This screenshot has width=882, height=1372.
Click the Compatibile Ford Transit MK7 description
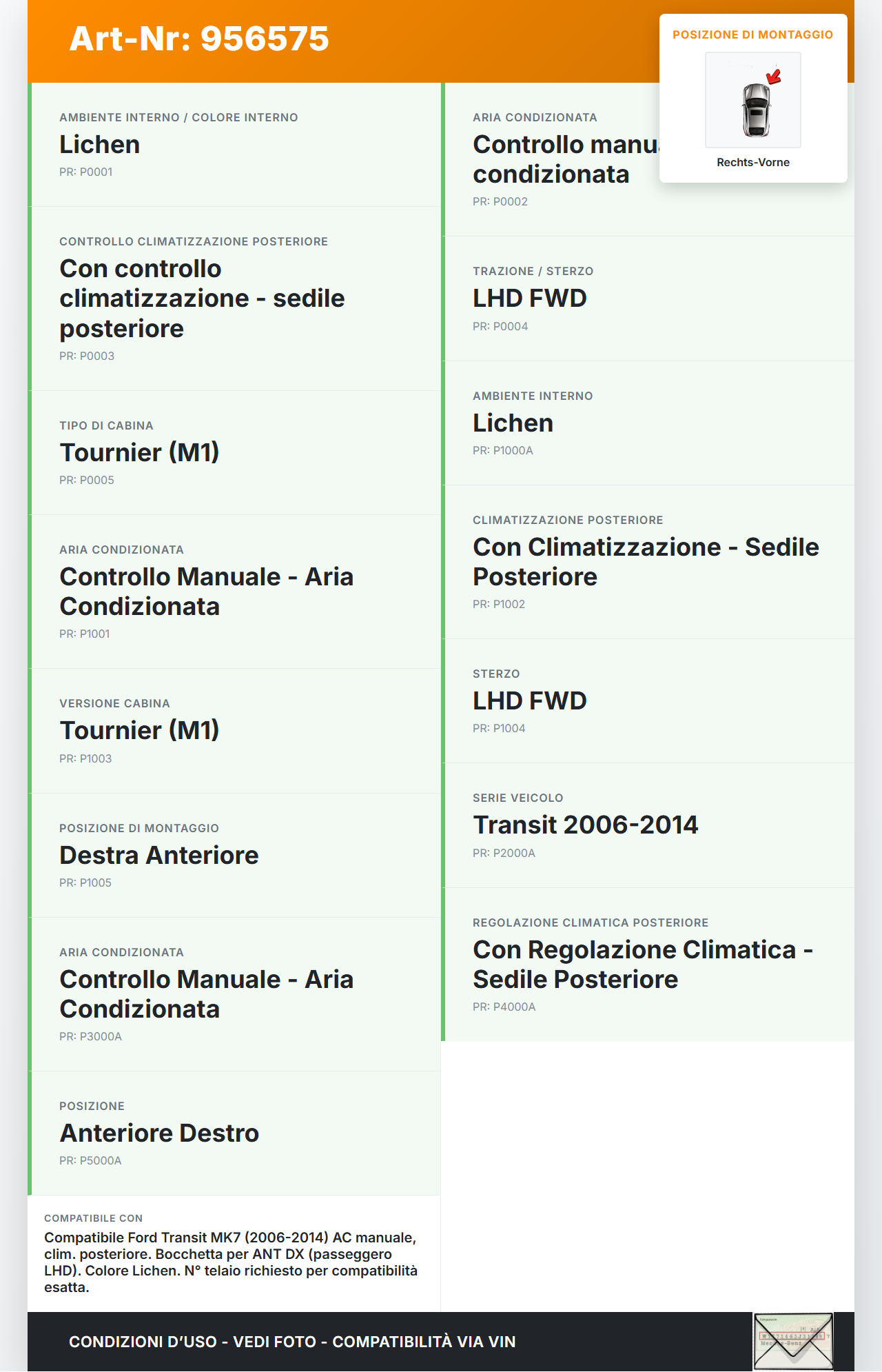[x=231, y=1262]
